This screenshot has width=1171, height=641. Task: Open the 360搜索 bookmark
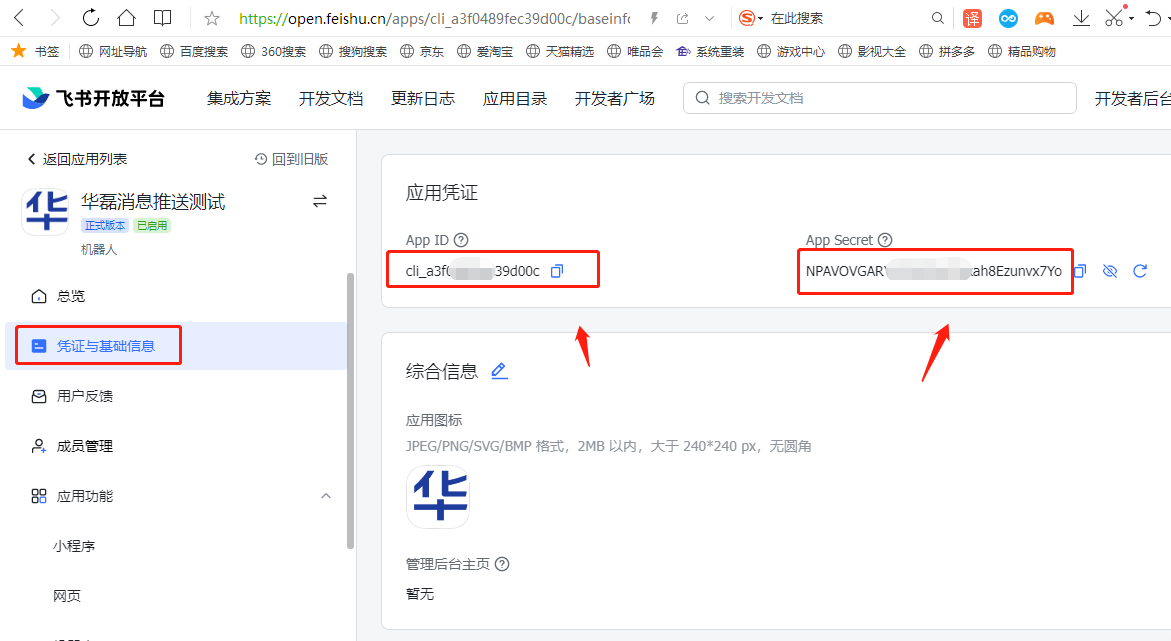click(273, 52)
